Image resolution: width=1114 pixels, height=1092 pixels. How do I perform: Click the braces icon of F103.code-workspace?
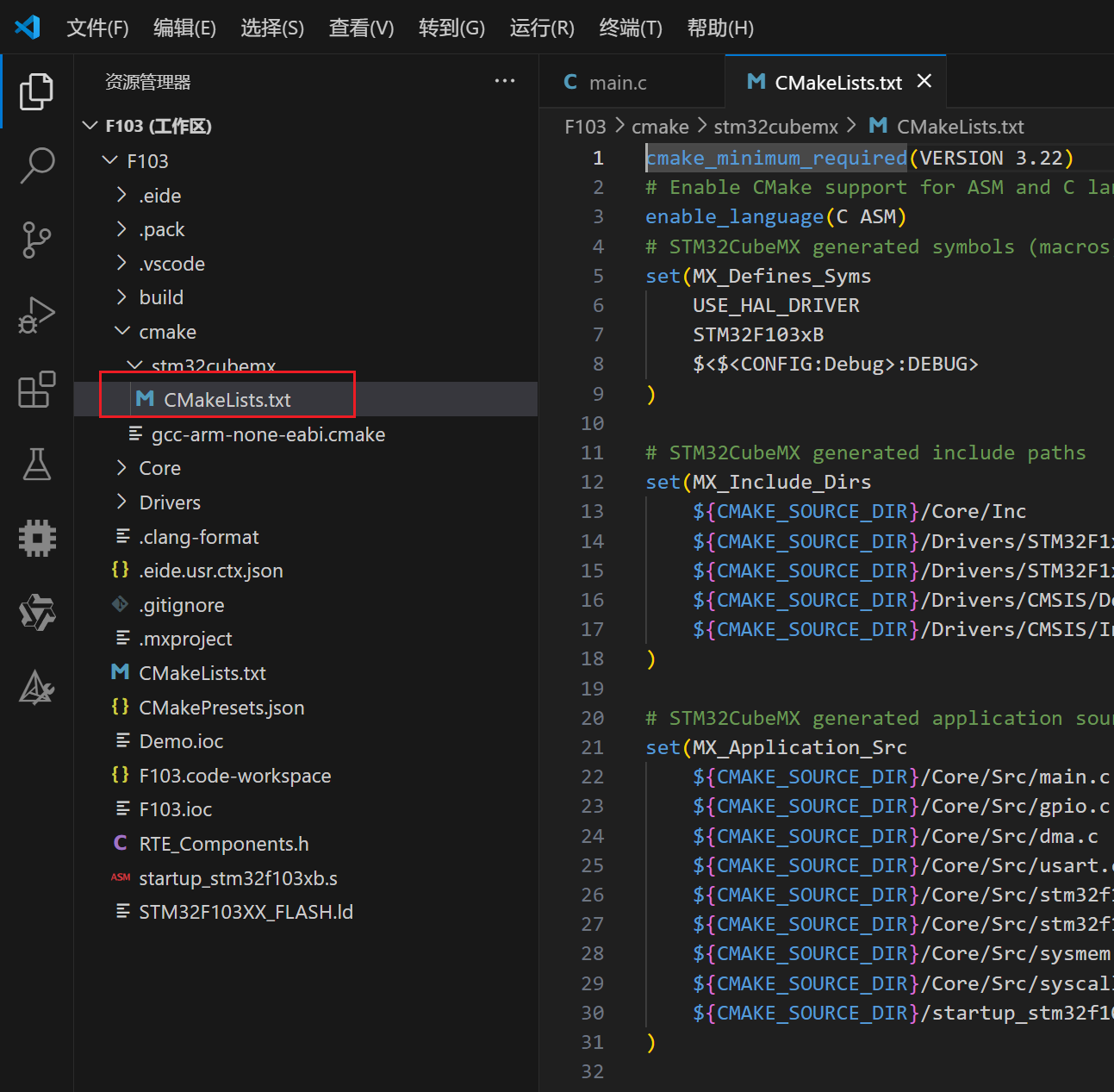pos(120,775)
